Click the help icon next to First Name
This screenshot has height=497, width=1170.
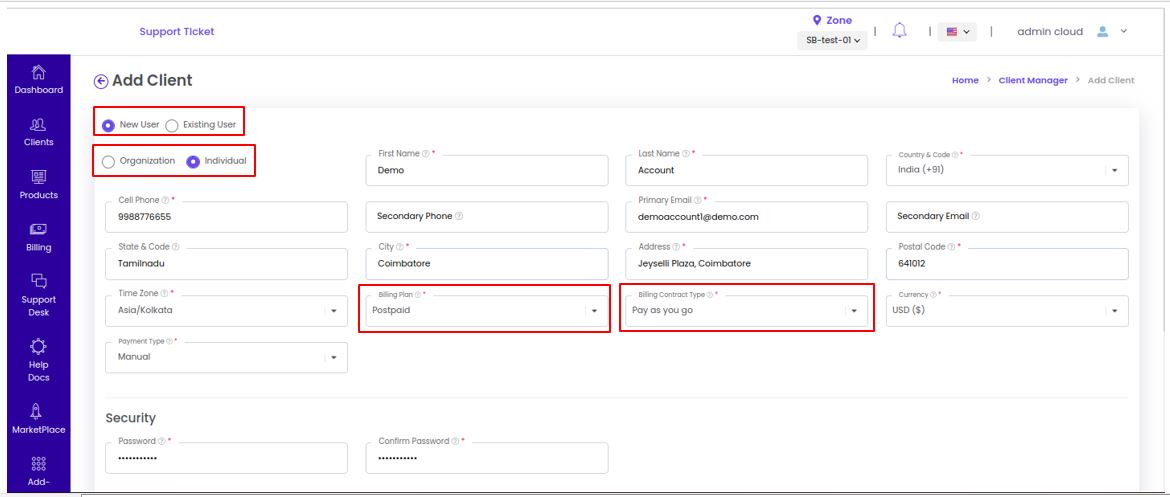tap(425, 154)
